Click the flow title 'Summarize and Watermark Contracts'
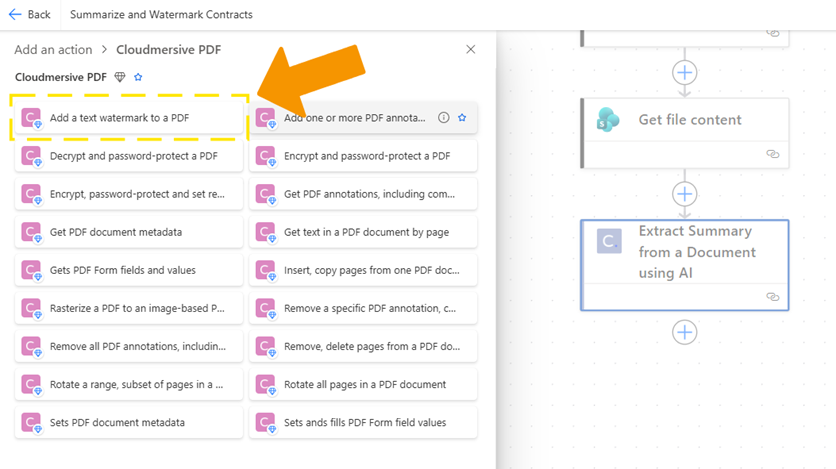This screenshot has height=469, width=836. click(x=162, y=14)
